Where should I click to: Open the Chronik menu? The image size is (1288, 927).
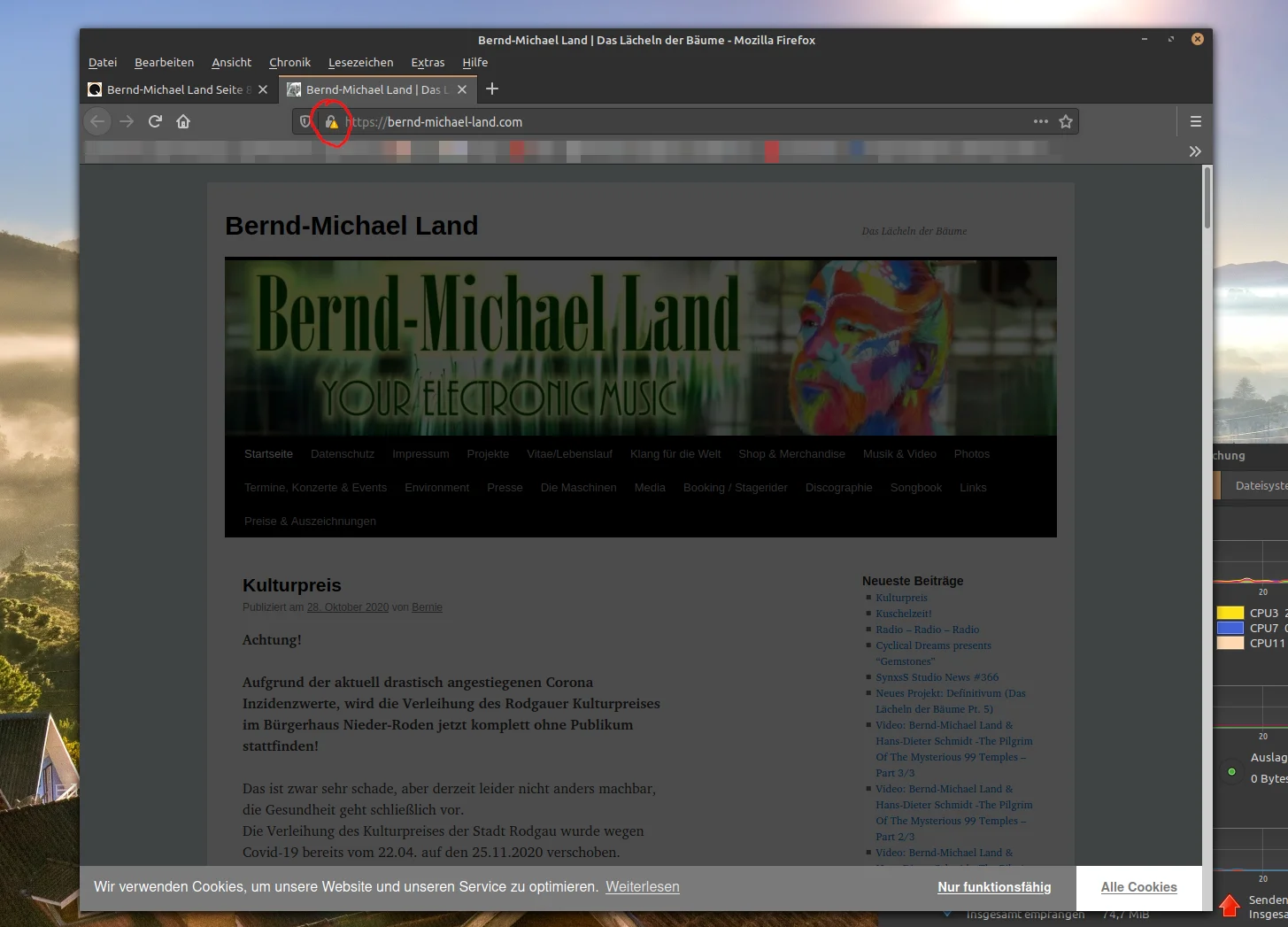click(289, 63)
